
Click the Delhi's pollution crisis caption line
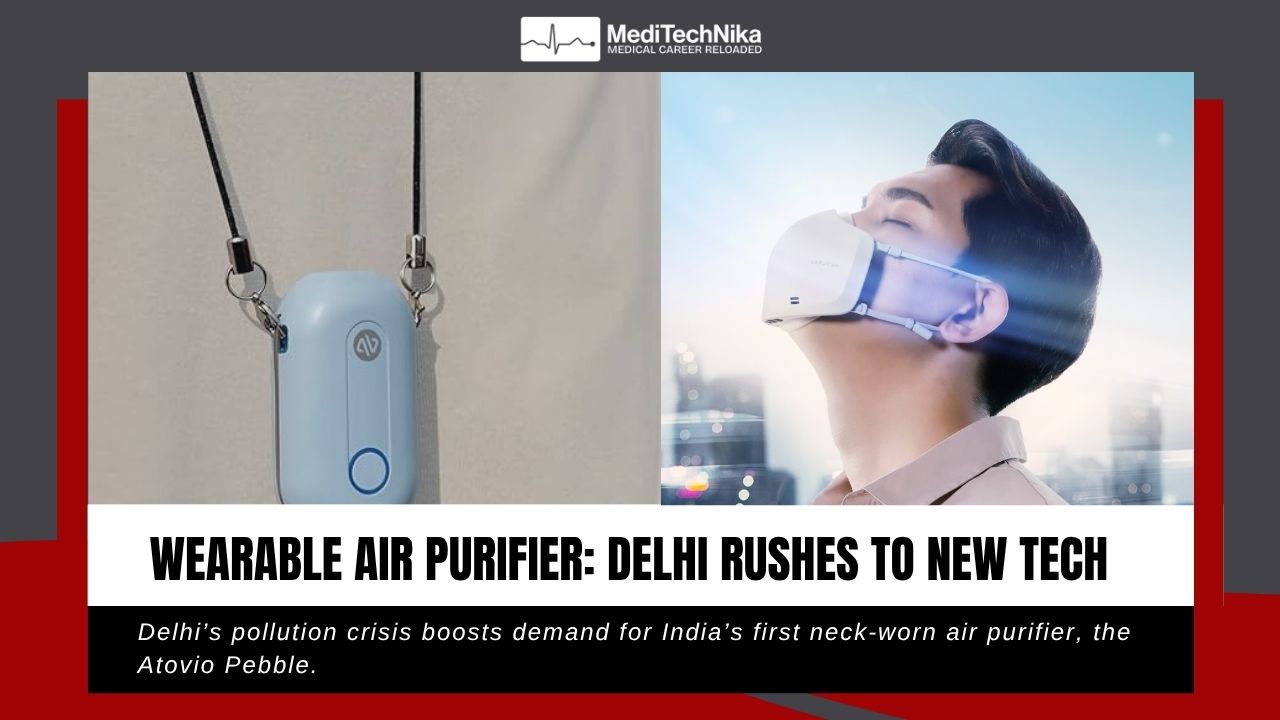click(x=634, y=632)
